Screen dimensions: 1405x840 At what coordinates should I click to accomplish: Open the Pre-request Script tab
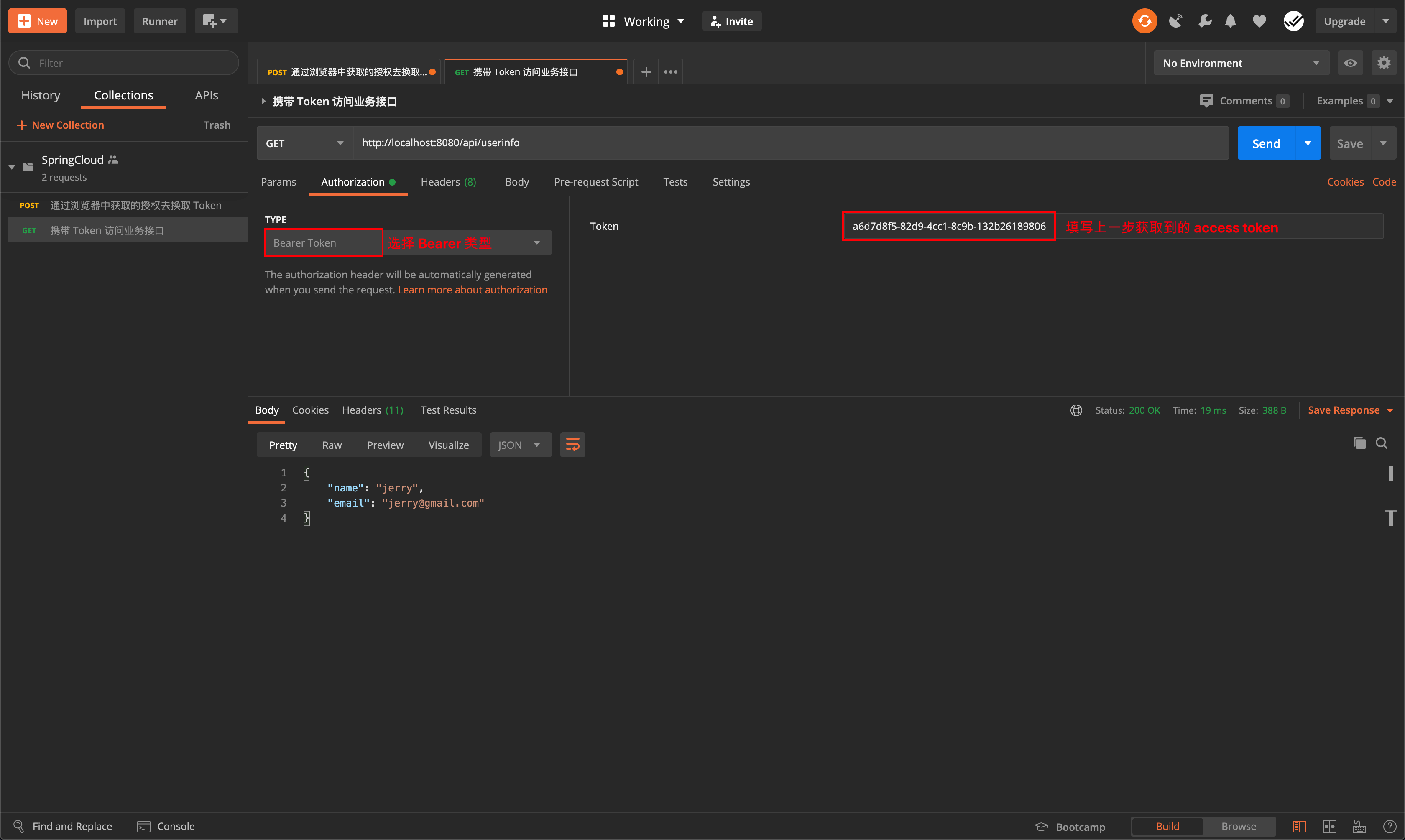pyautogui.click(x=596, y=182)
